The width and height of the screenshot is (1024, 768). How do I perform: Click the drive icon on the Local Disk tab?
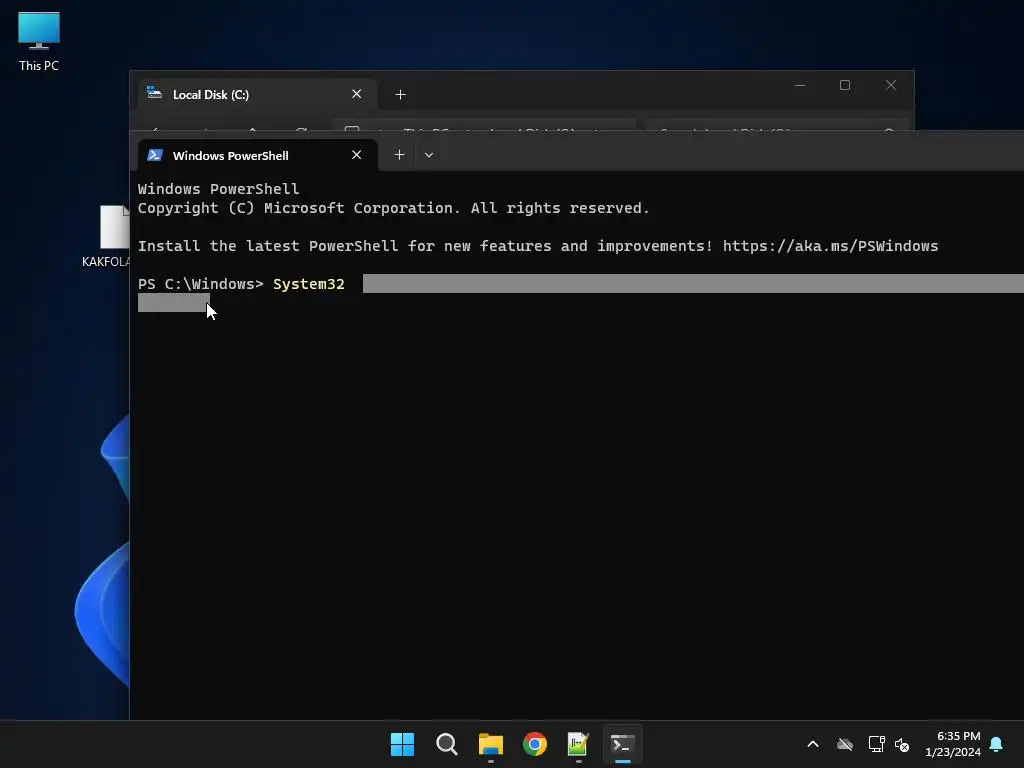click(x=155, y=93)
